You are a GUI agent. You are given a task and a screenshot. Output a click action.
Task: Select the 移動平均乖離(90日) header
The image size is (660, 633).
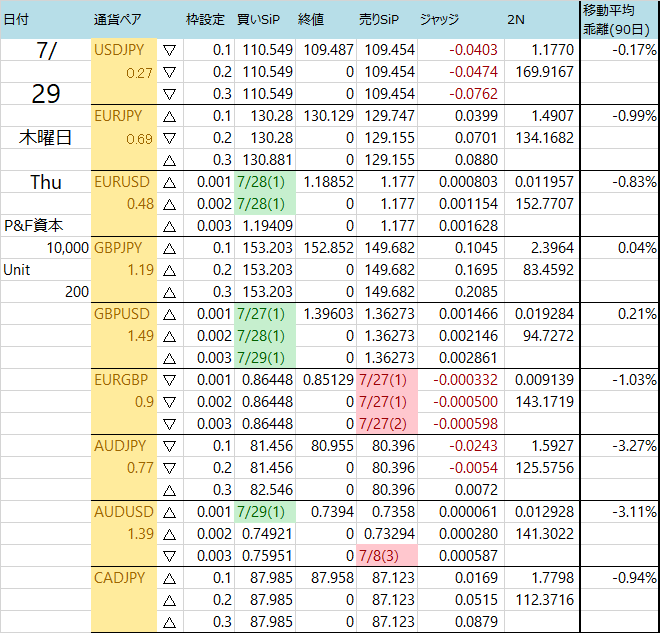[x=616, y=19]
